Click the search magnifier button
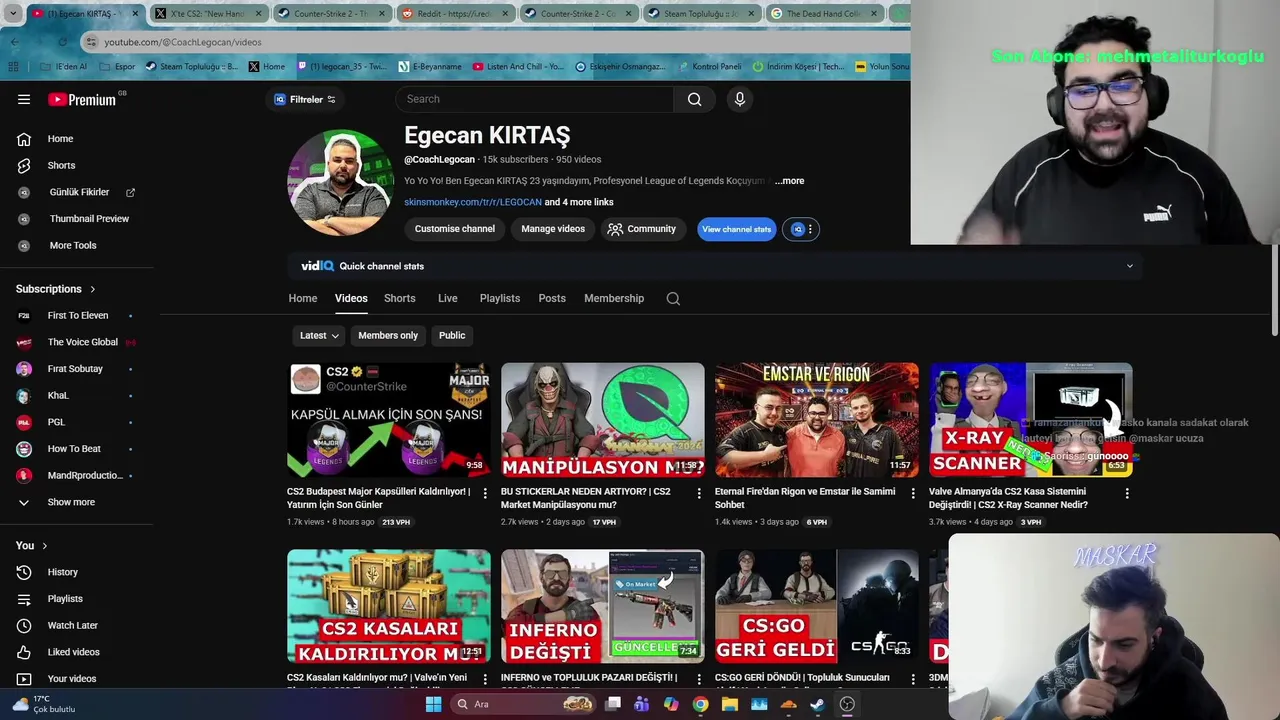The height and width of the screenshot is (720, 1280). coord(694,99)
